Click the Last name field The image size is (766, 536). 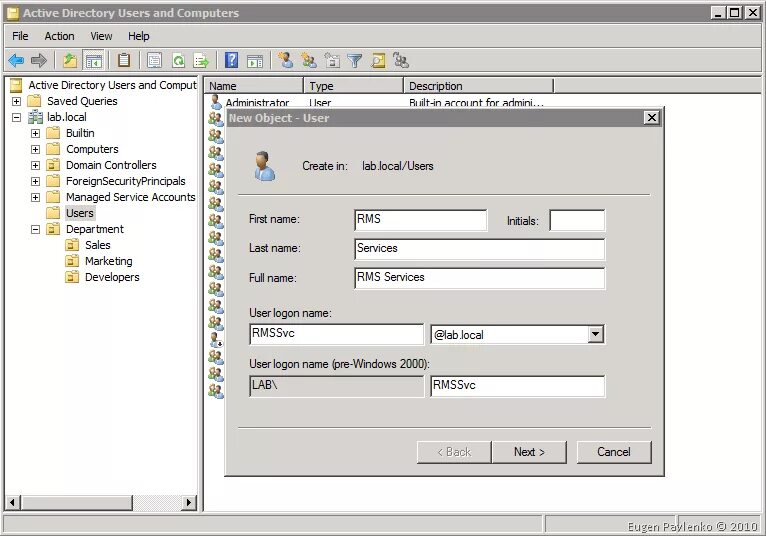click(479, 249)
